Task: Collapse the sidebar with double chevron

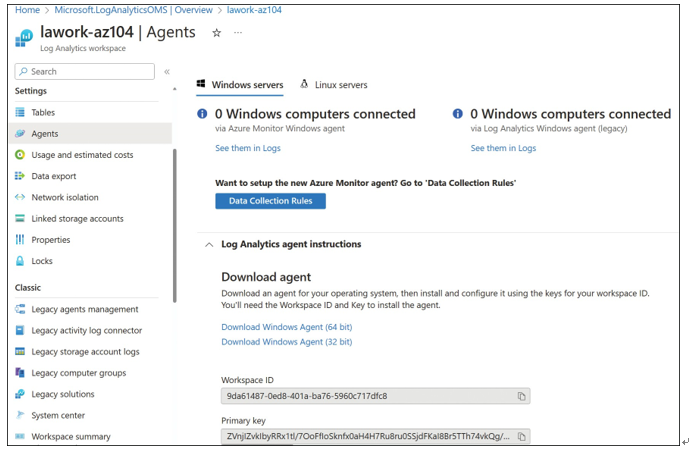Action: [x=167, y=72]
